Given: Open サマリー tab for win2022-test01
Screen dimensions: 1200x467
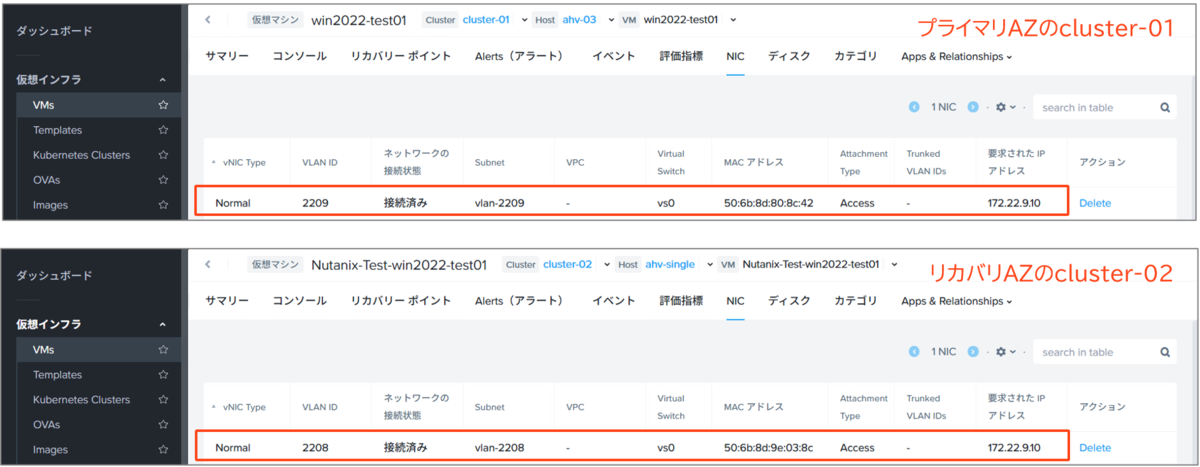Looking at the screenshot, I should [x=227, y=57].
